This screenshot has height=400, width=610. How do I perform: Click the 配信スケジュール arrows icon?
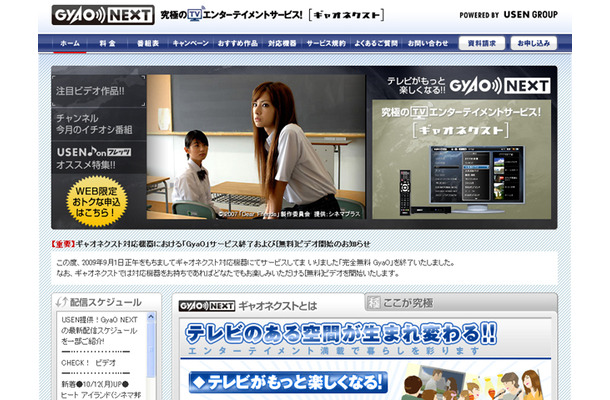point(61,302)
